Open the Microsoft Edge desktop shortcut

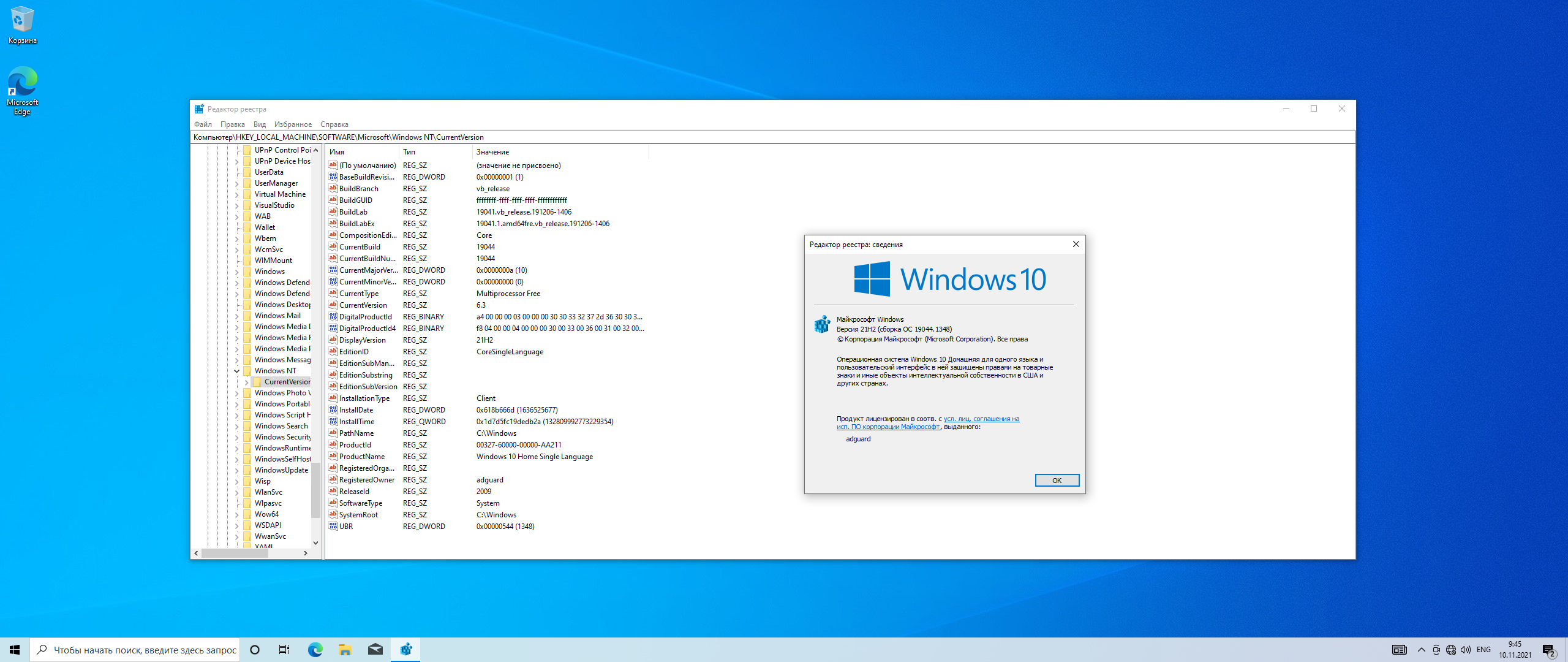[x=22, y=91]
